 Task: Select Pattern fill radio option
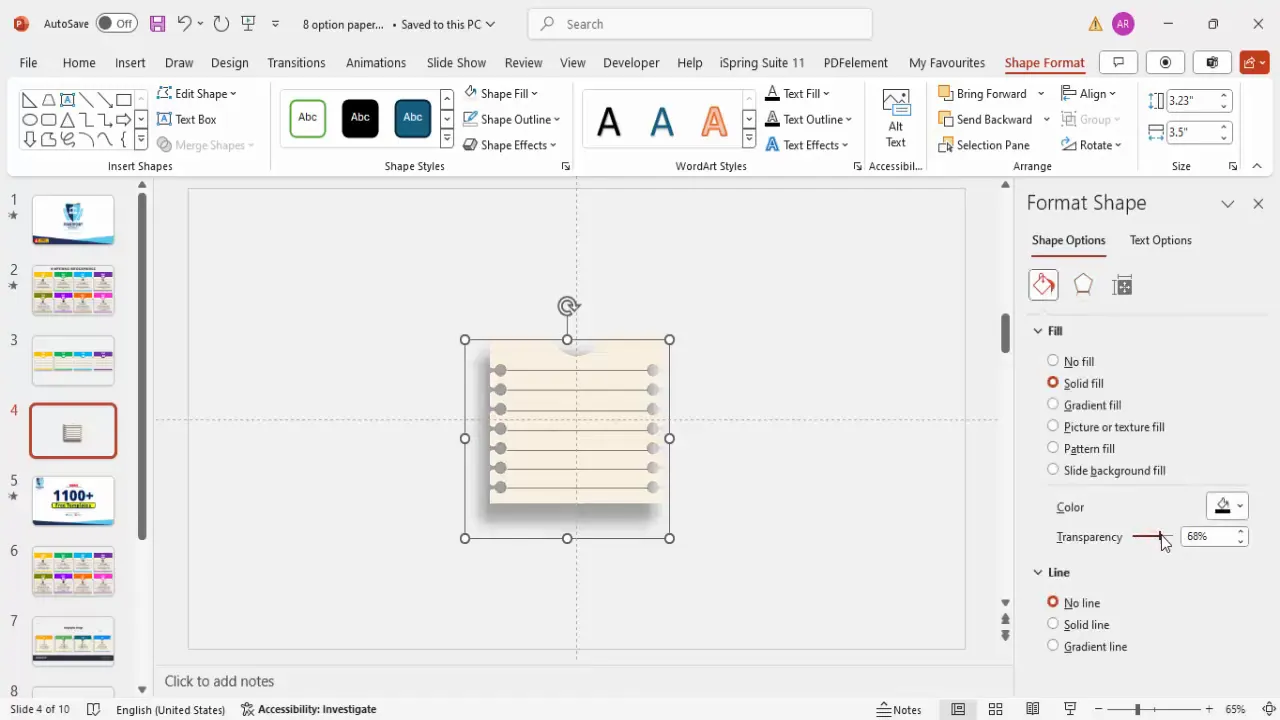click(1053, 448)
